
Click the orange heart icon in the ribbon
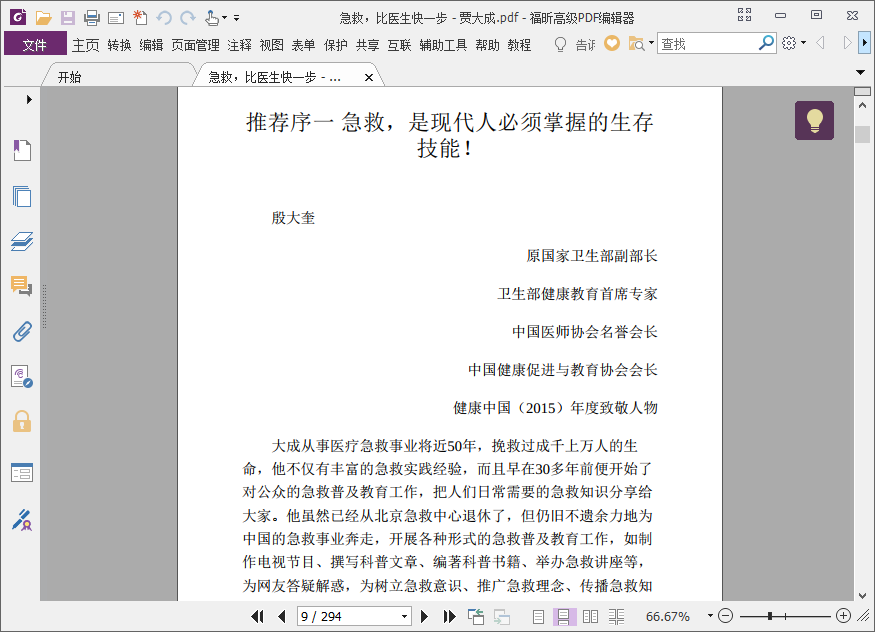click(612, 43)
